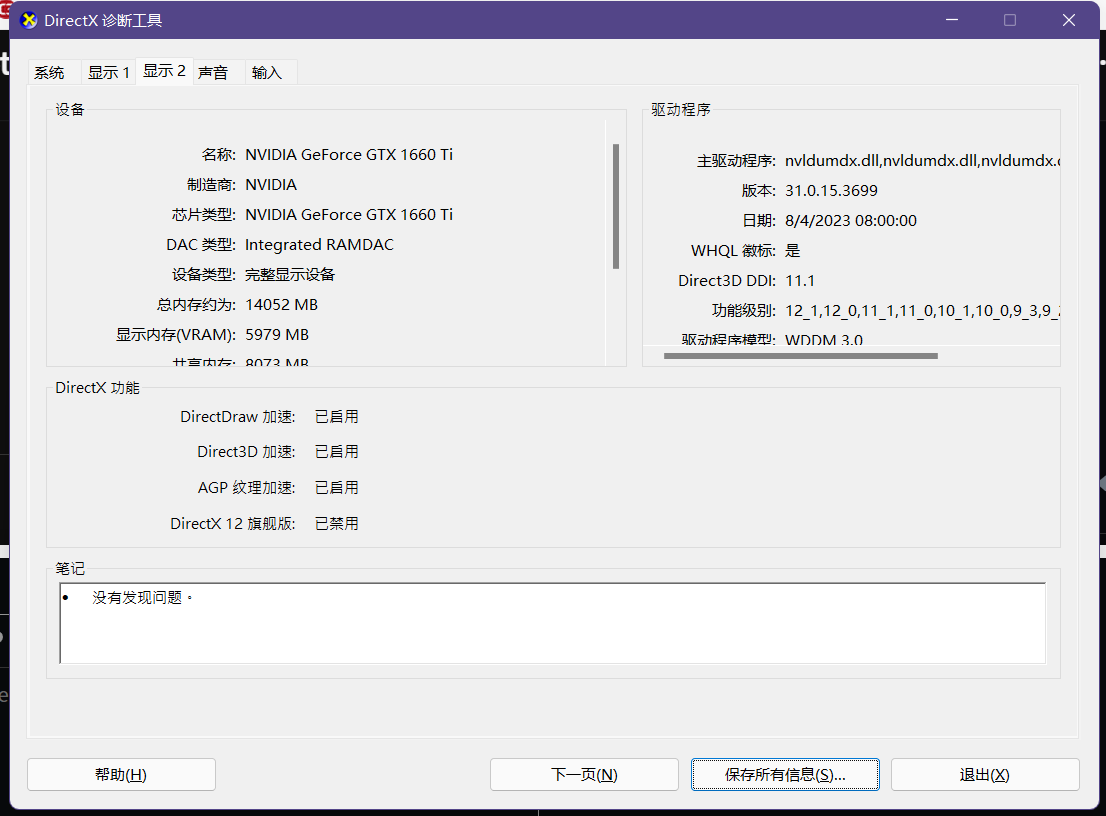Click the Direct3D DDI value 11.1
Viewport: 1106px width, 816px height.
800,281
